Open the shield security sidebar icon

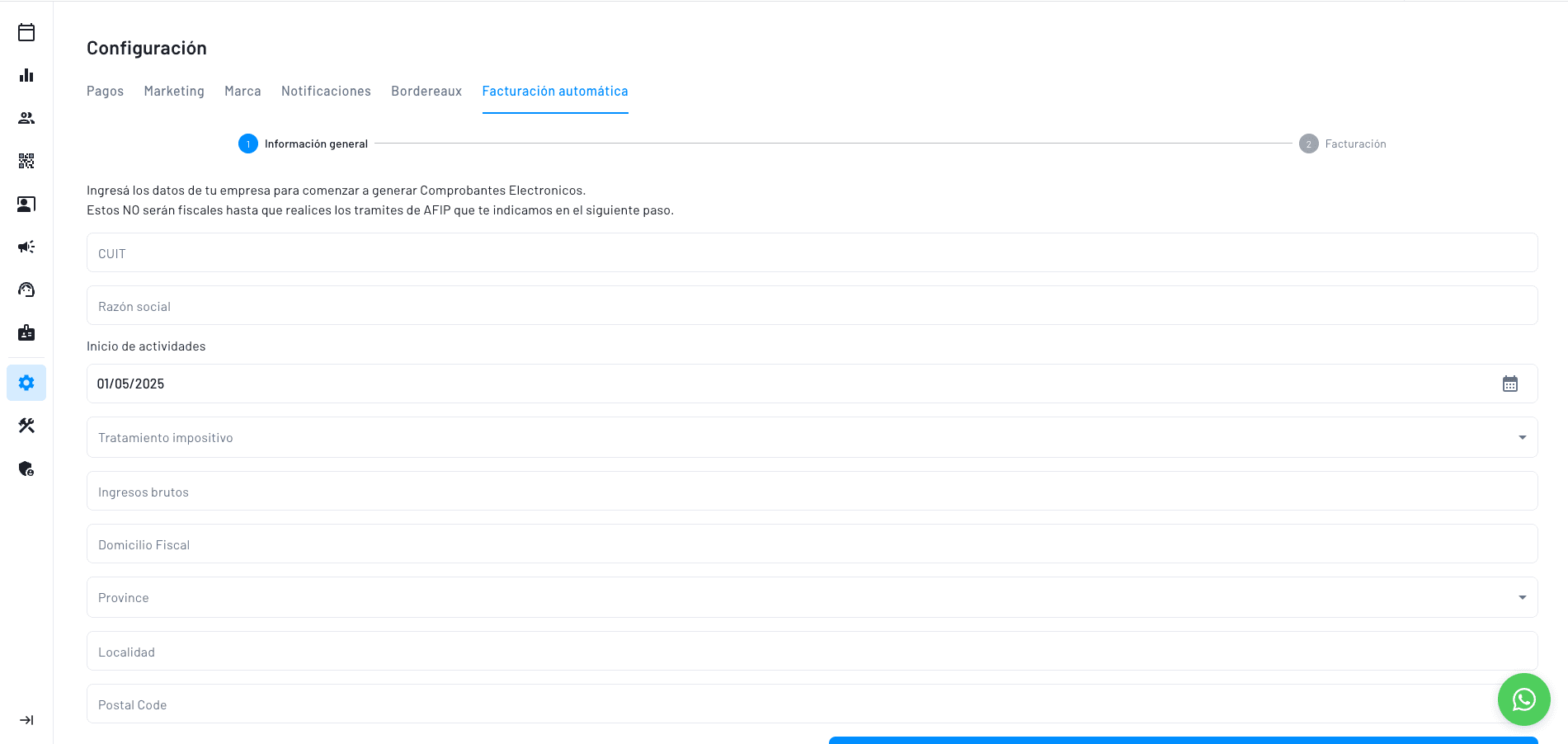click(x=26, y=469)
